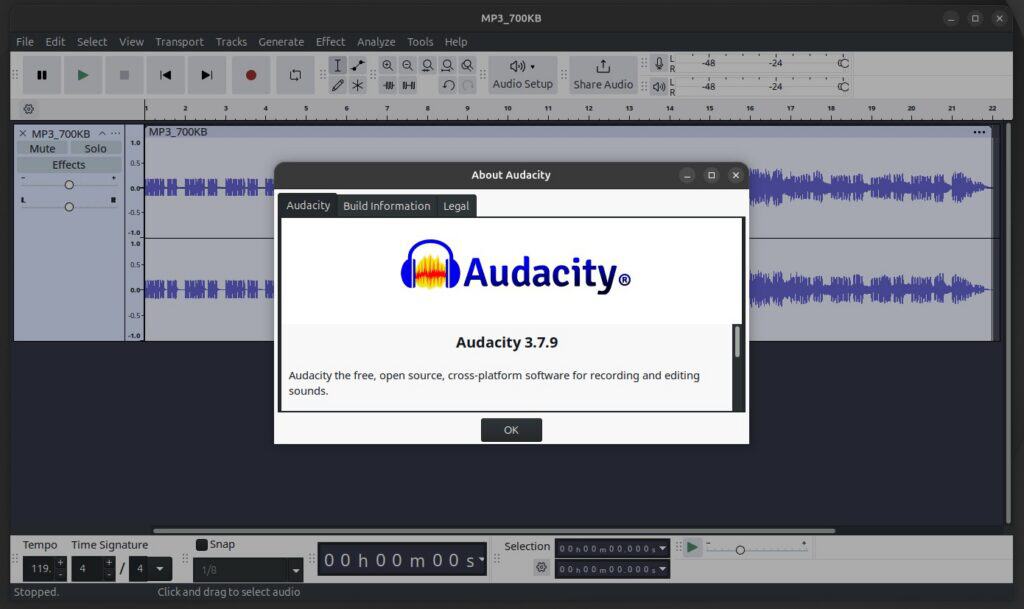Click the Zoom Out magnifier icon
The height and width of the screenshot is (609, 1024).
[408, 65]
